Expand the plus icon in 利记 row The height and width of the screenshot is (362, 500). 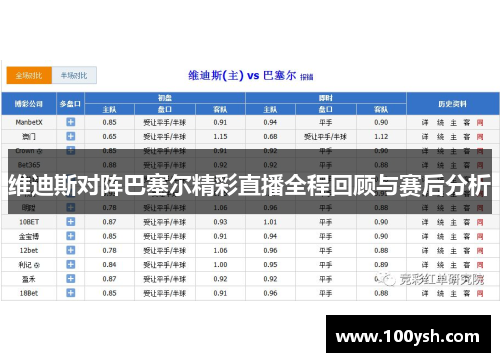coord(71,265)
